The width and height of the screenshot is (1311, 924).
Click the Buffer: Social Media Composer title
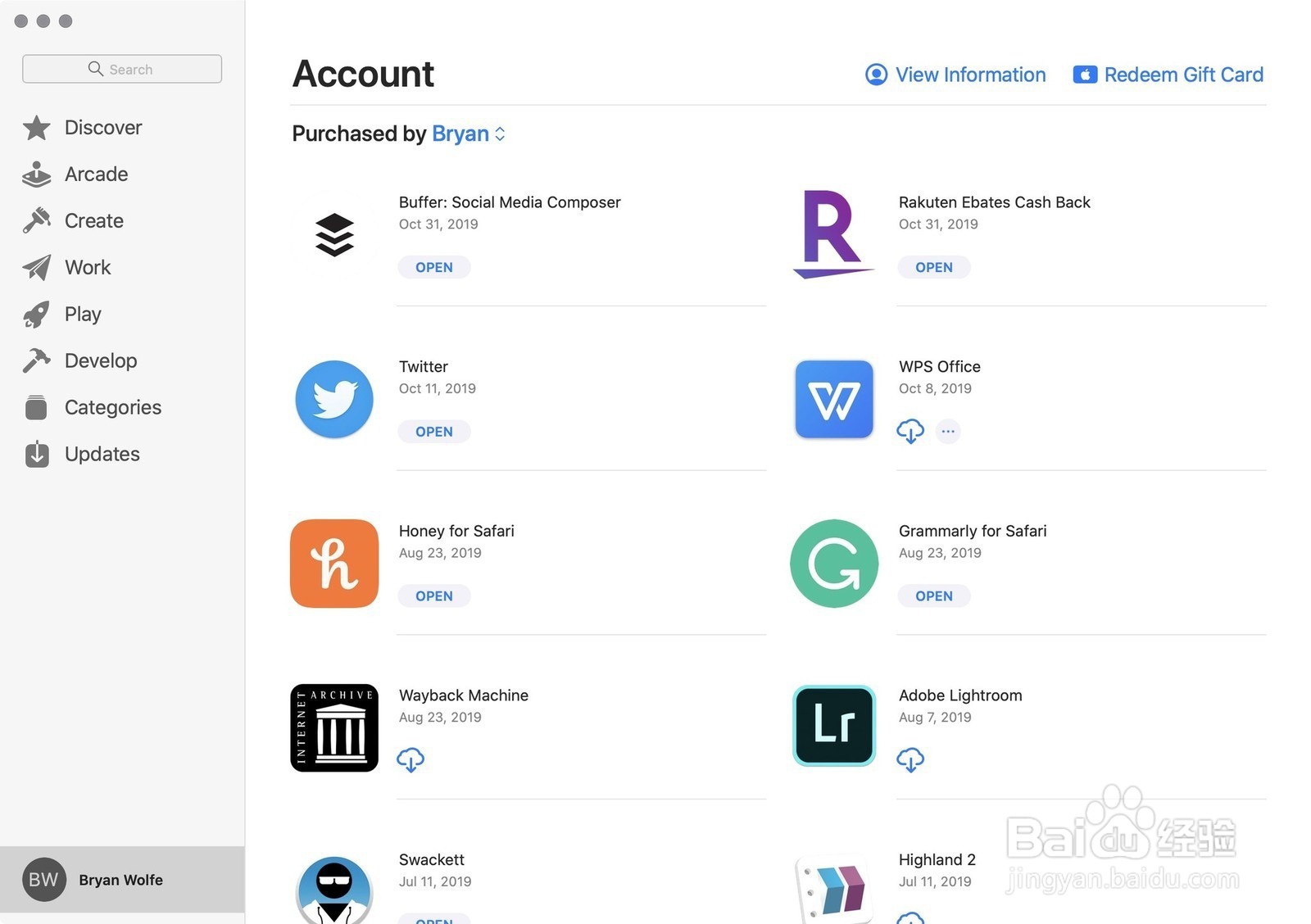pos(510,202)
